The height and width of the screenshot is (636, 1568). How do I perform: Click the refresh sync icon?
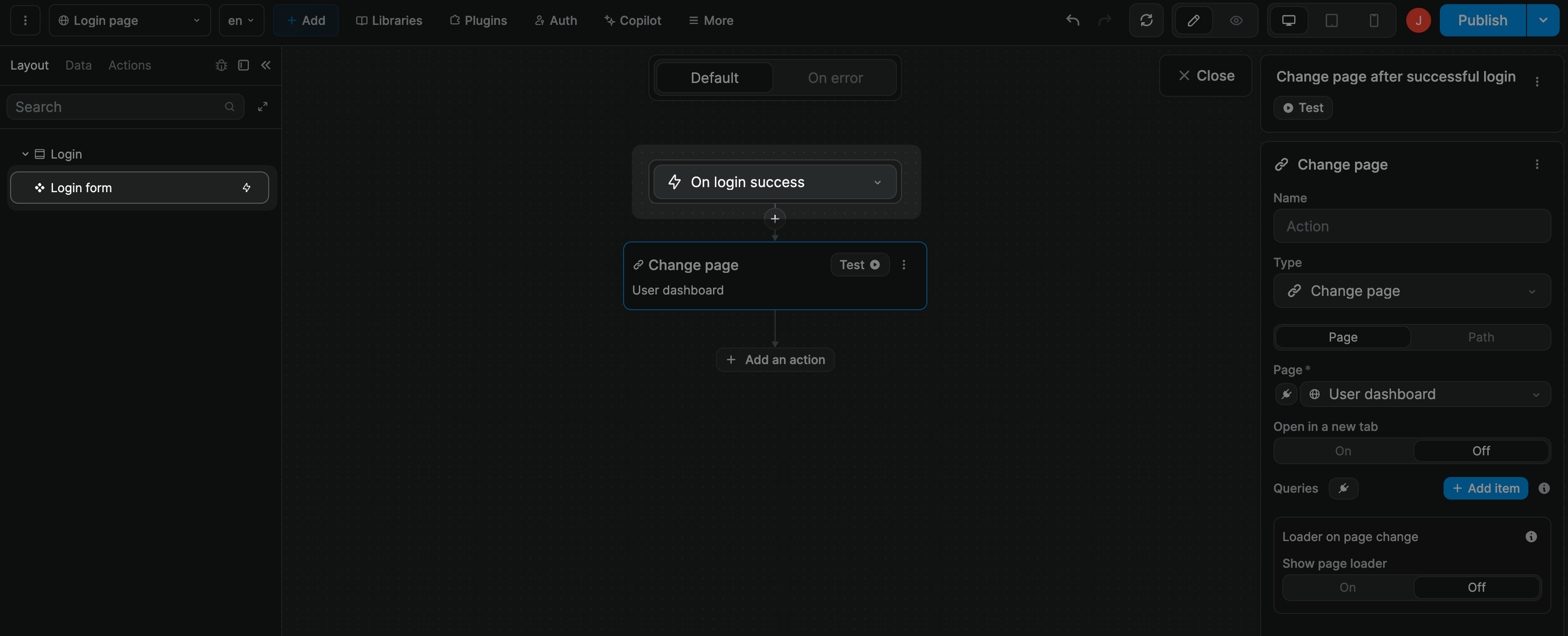[1147, 20]
